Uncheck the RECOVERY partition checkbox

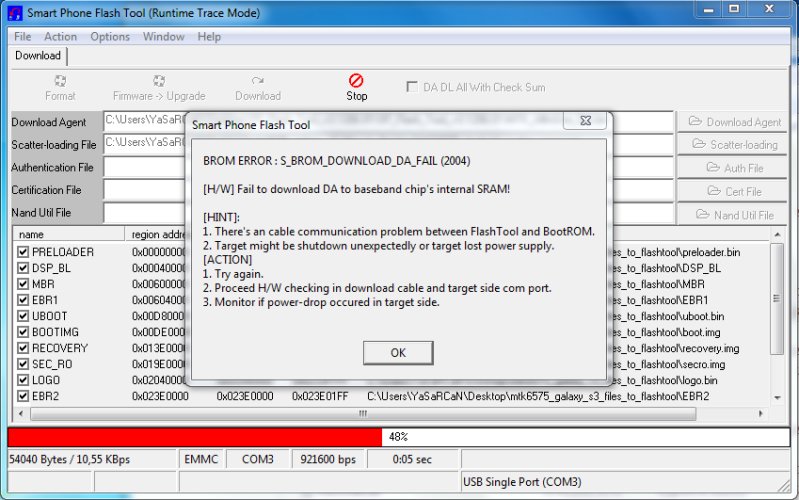pyautogui.click(x=22, y=348)
